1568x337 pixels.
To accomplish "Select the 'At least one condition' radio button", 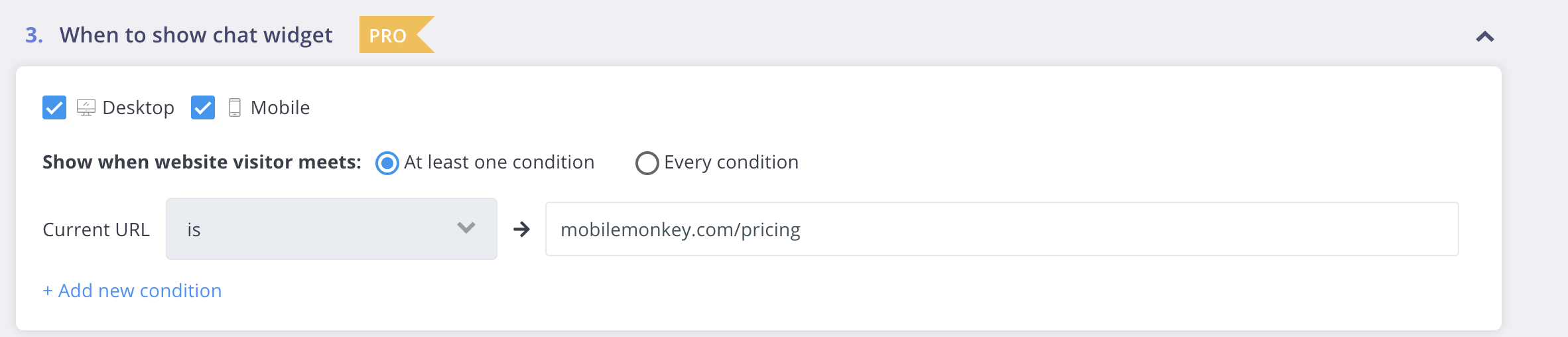I will coord(387,163).
